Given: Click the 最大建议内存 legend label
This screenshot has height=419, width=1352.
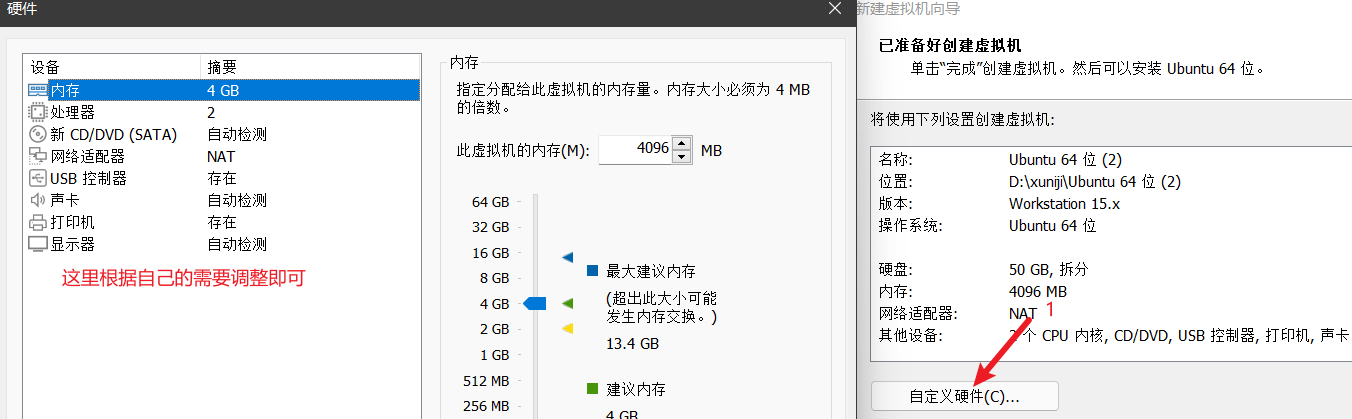Looking at the screenshot, I should [651, 271].
